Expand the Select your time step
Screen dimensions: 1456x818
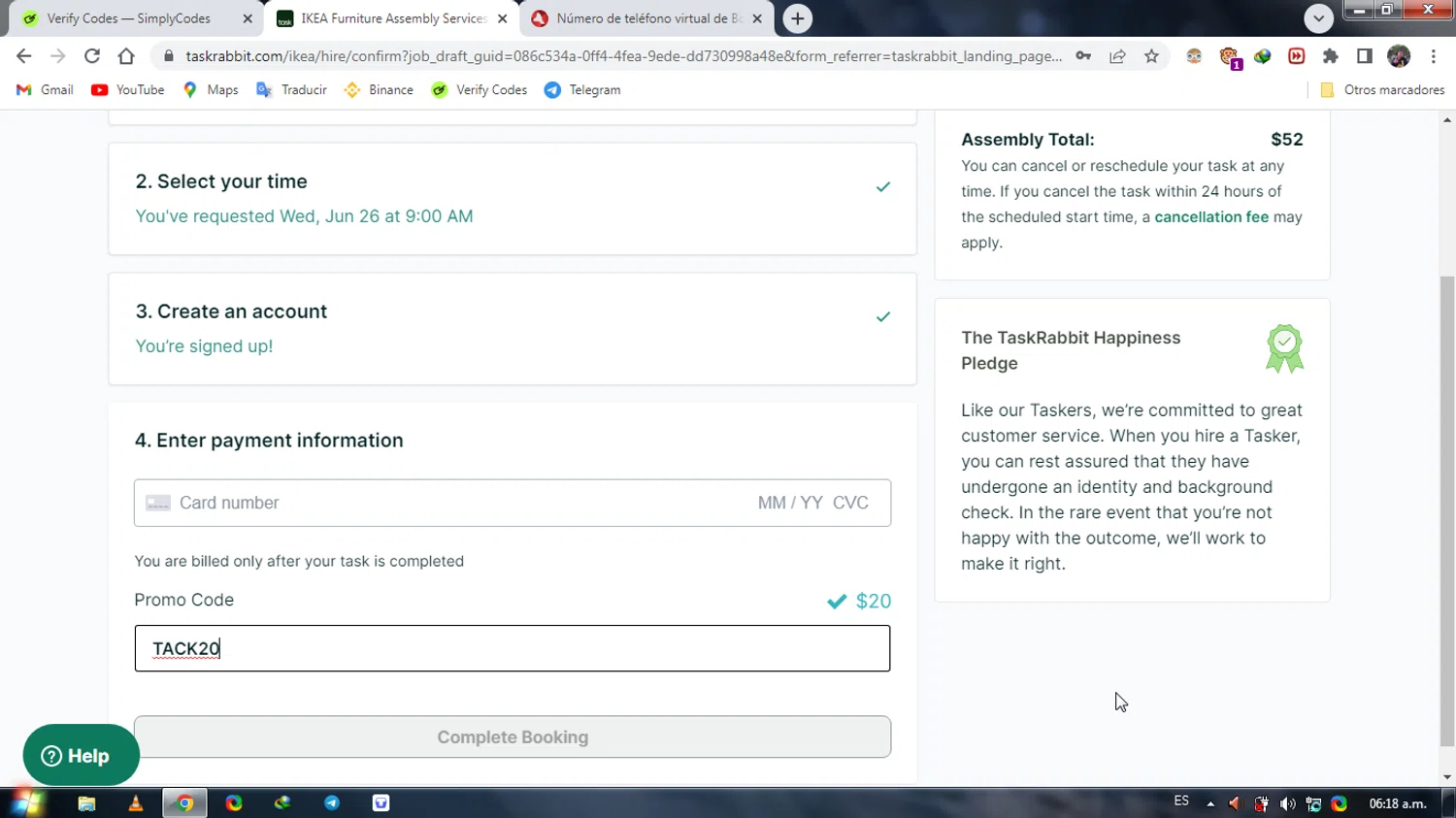513,199
